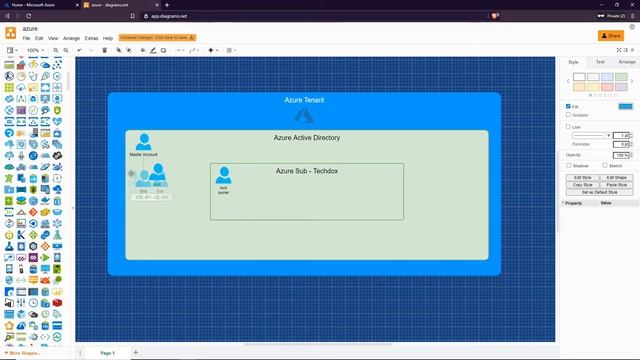Select the Page 1 tab
640x360 pixels.
pyautogui.click(x=108, y=353)
